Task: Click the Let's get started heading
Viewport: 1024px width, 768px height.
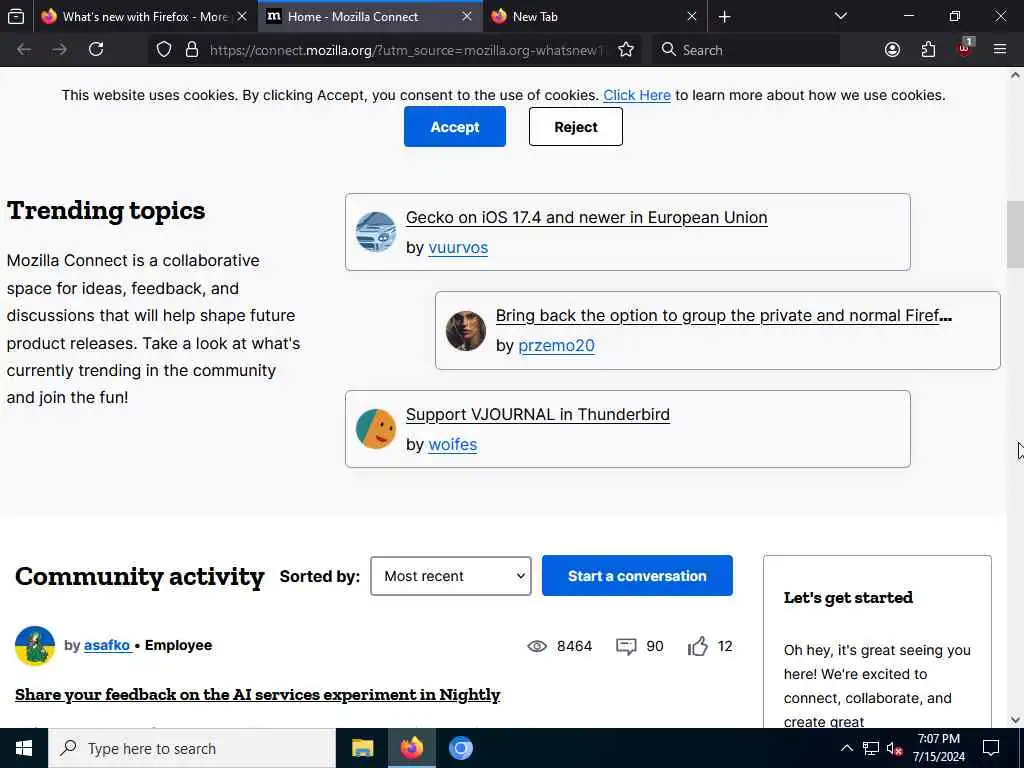Action: click(848, 598)
